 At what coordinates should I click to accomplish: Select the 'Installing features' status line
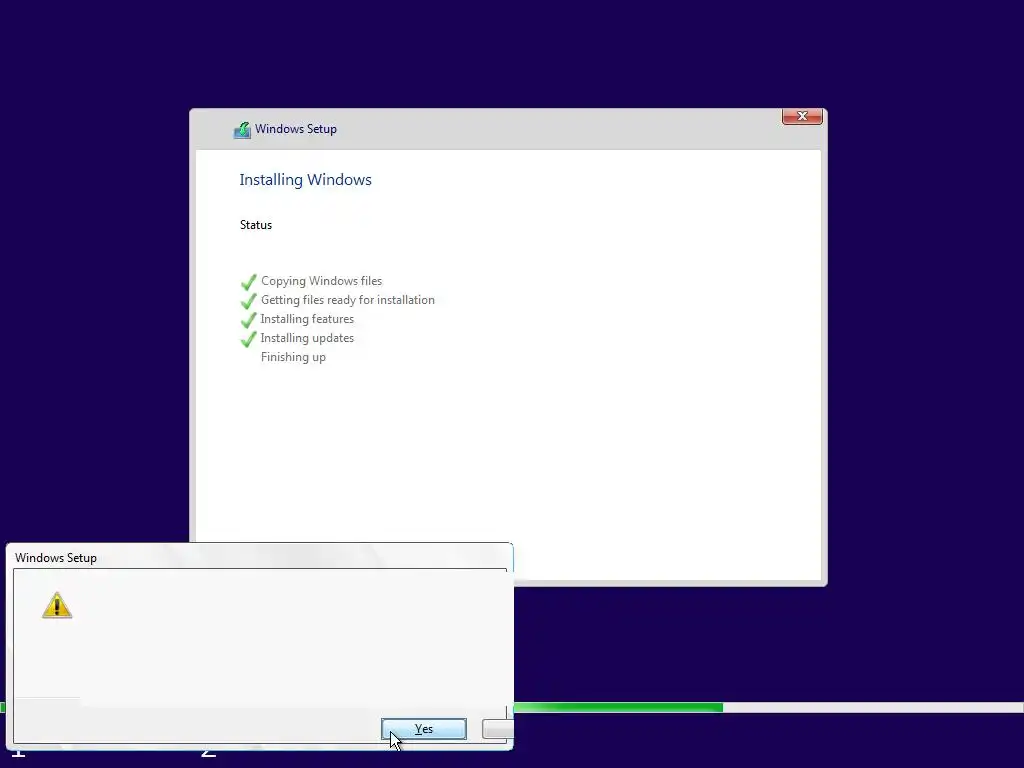[x=307, y=319]
